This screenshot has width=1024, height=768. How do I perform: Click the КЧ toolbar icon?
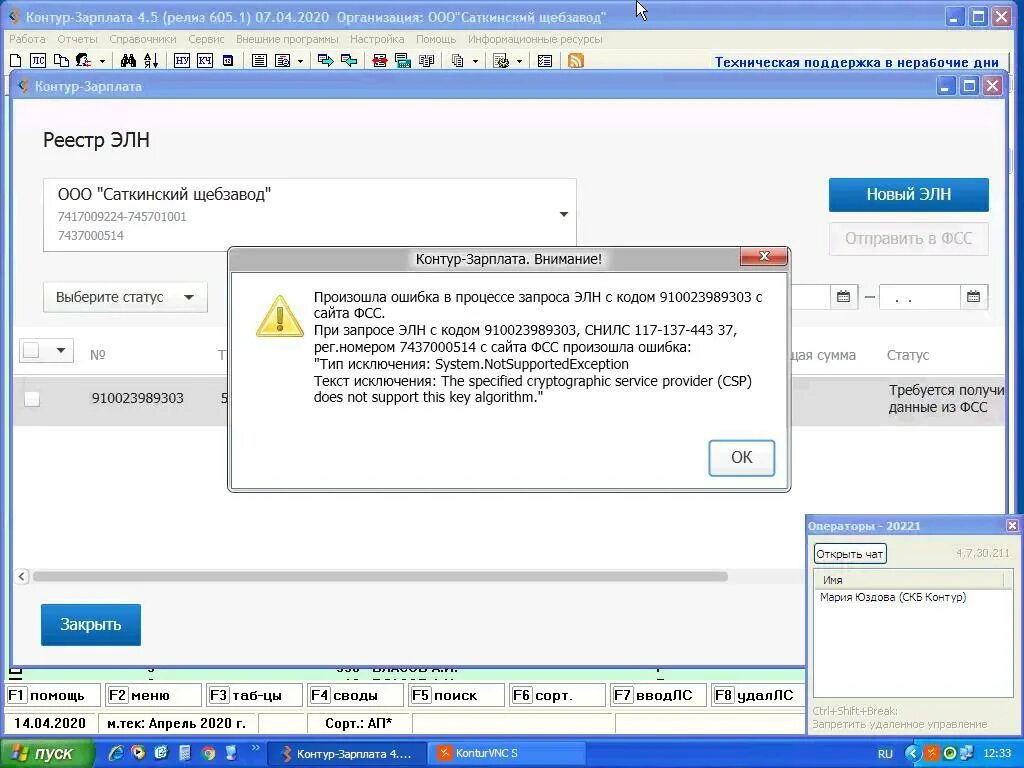(x=204, y=61)
